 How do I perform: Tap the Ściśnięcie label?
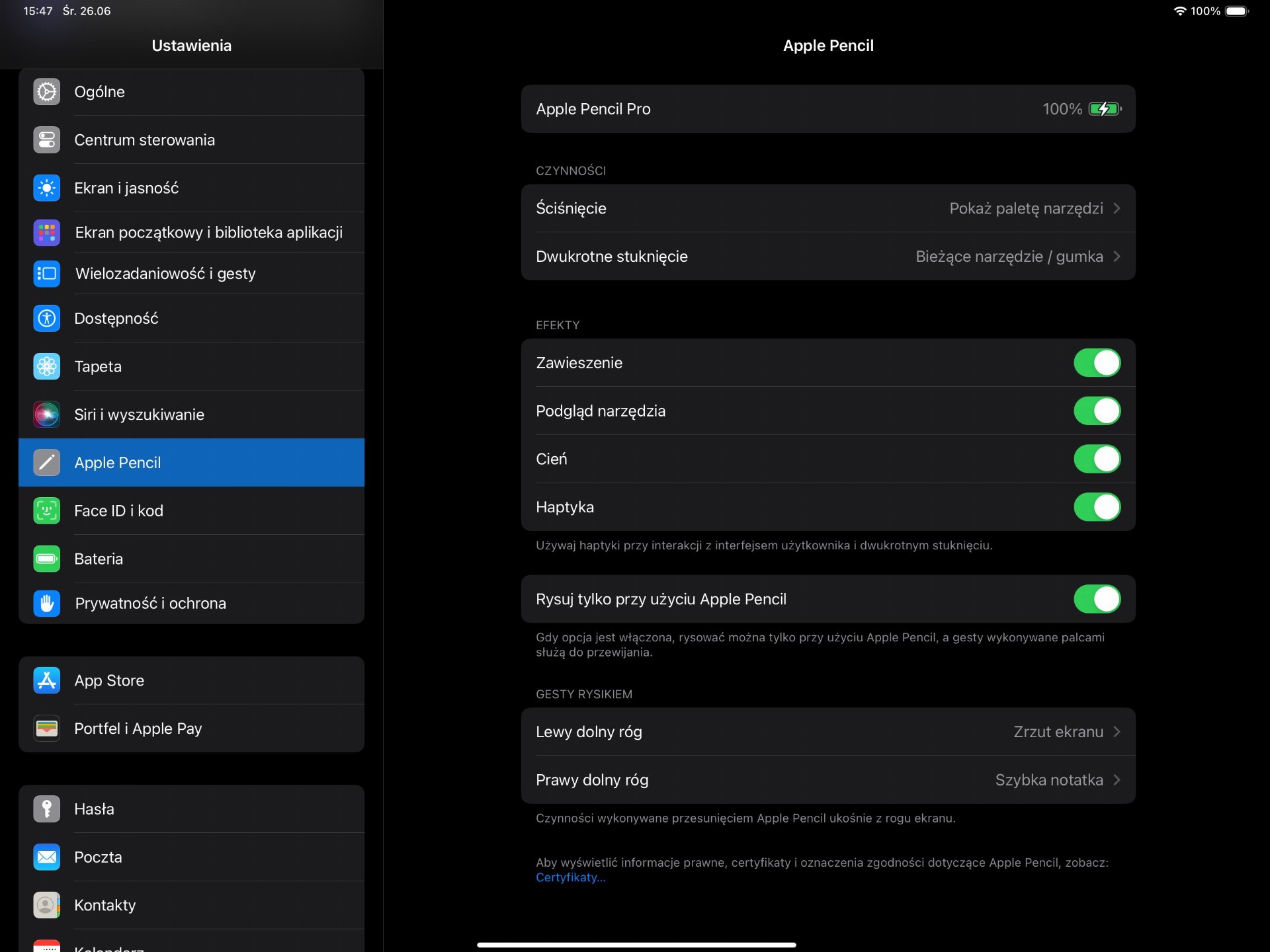[x=571, y=209]
